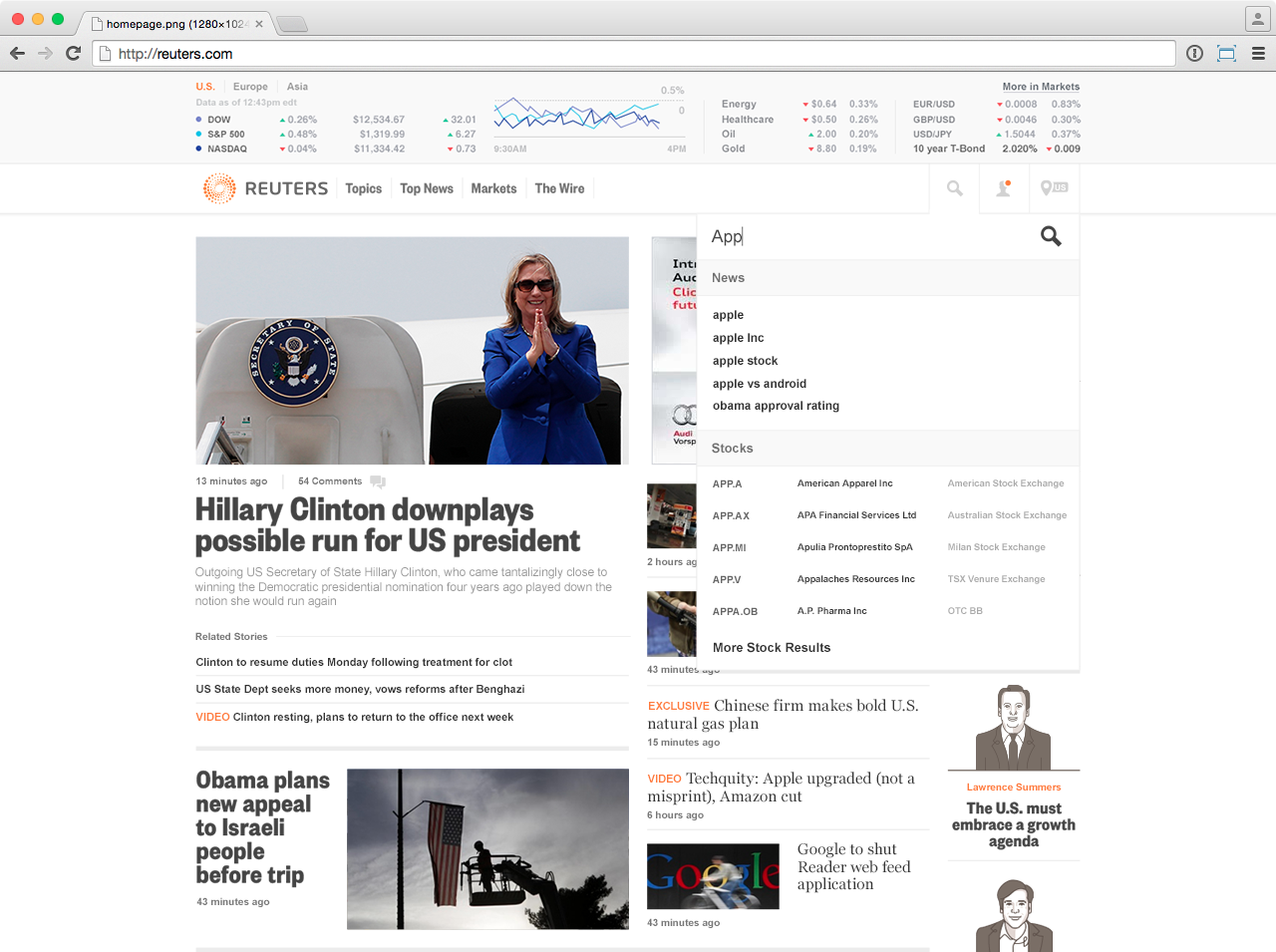Reload the page with the refresh icon
The height and width of the screenshot is (952, 1276).
coord(72,53)
